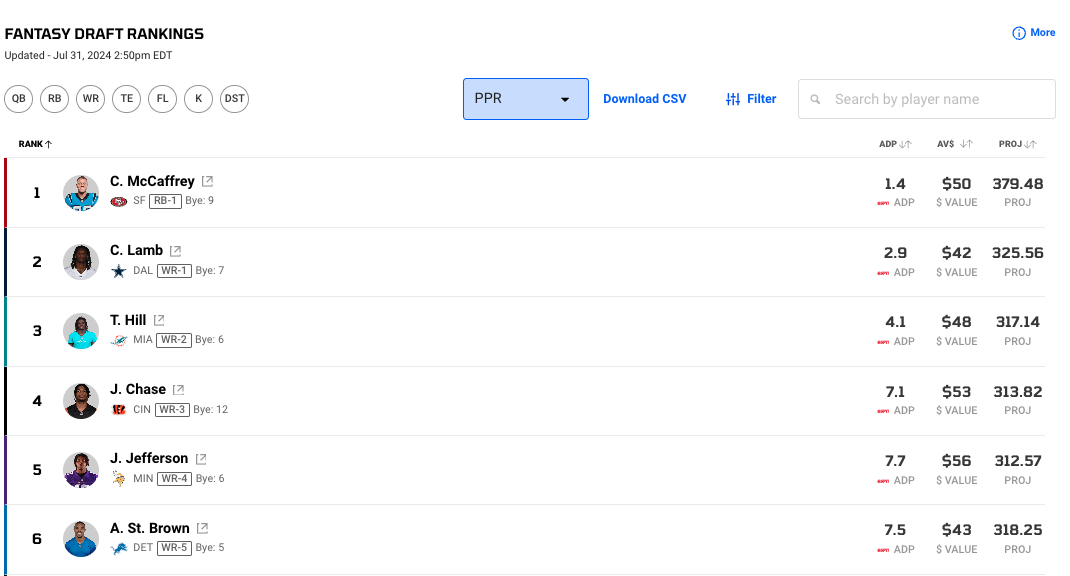Enable the DST position filter
The height and width of the screenshot is (576, 1070).
coord(234,99)
